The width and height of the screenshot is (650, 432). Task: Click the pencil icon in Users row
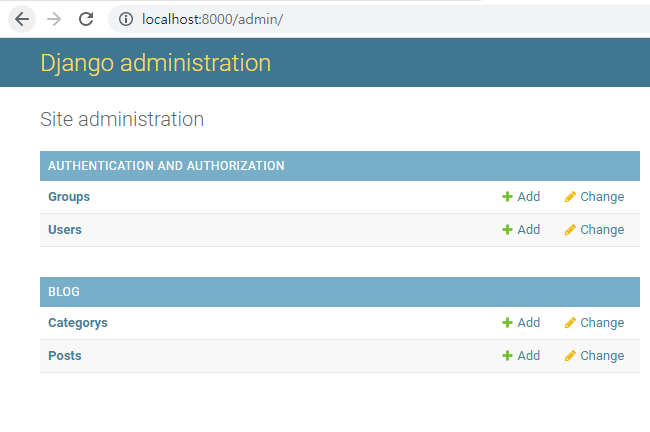[570, 230]
